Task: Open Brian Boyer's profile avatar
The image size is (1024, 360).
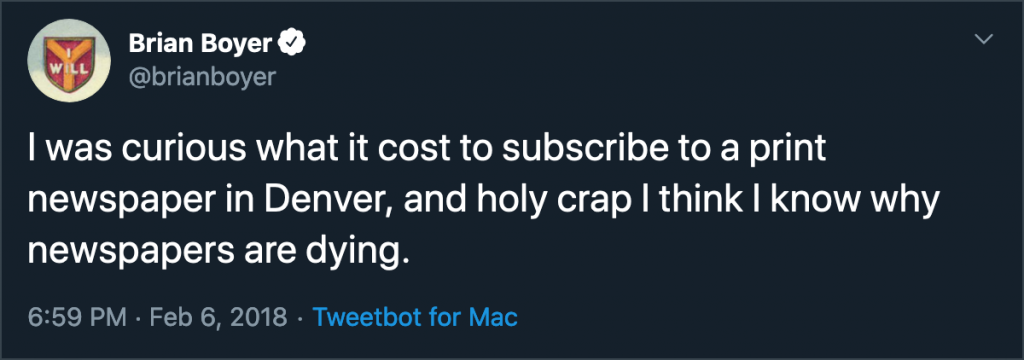Action: pos(69,60)
